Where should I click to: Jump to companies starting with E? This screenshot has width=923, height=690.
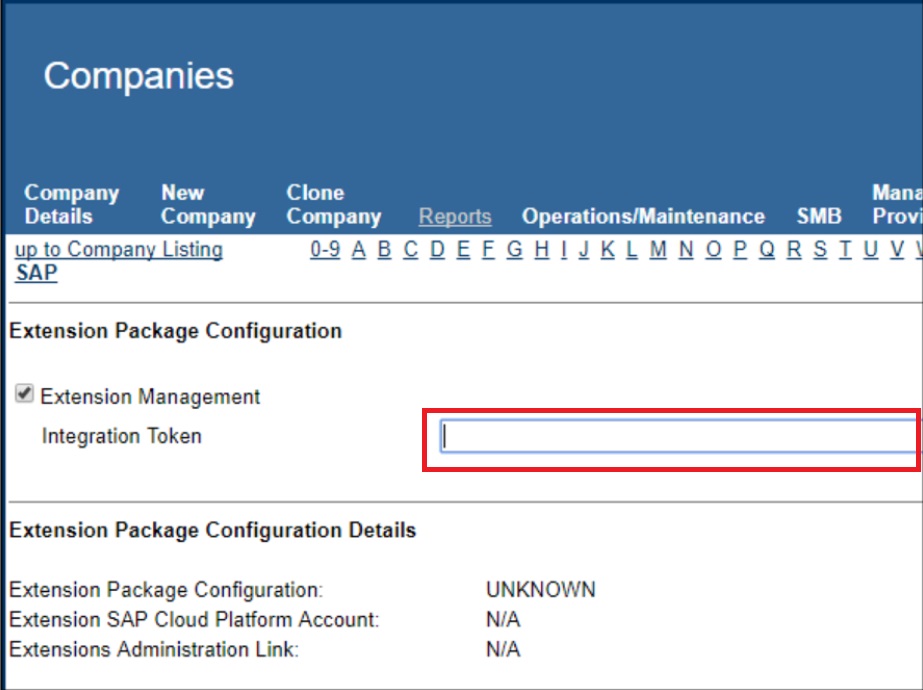[463, 250]
